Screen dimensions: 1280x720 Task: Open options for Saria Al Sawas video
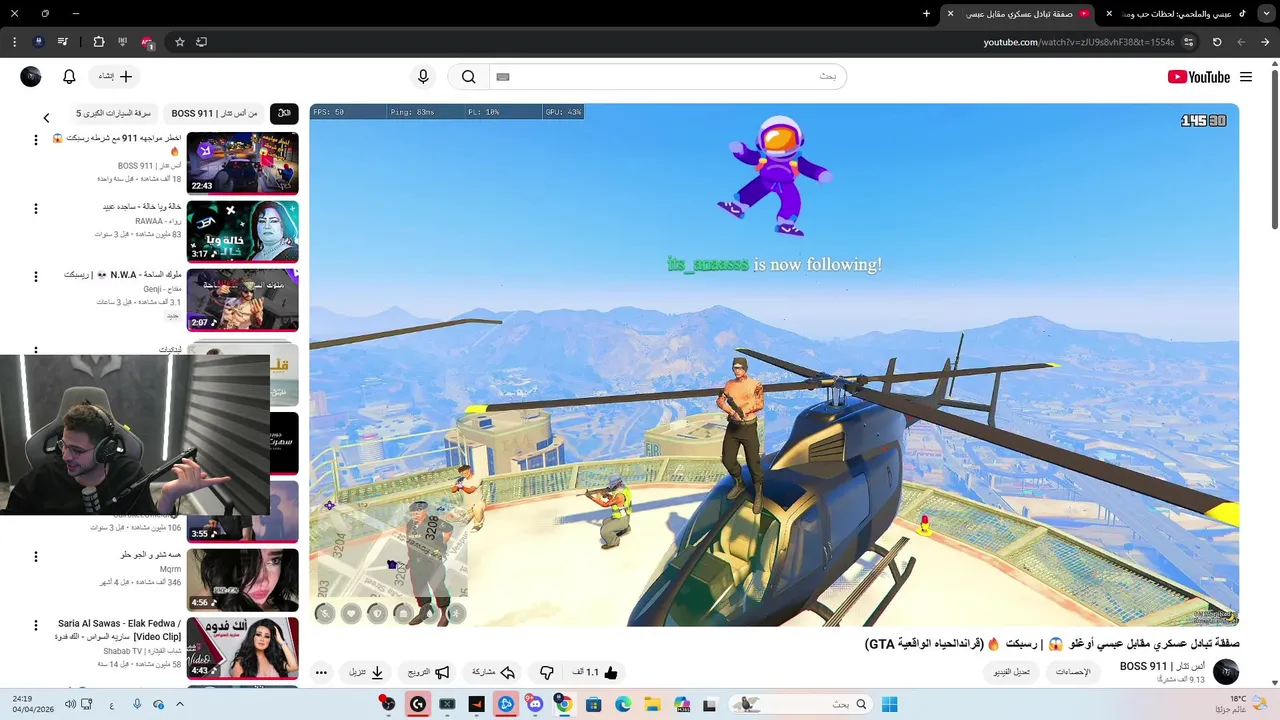point(36,625)
